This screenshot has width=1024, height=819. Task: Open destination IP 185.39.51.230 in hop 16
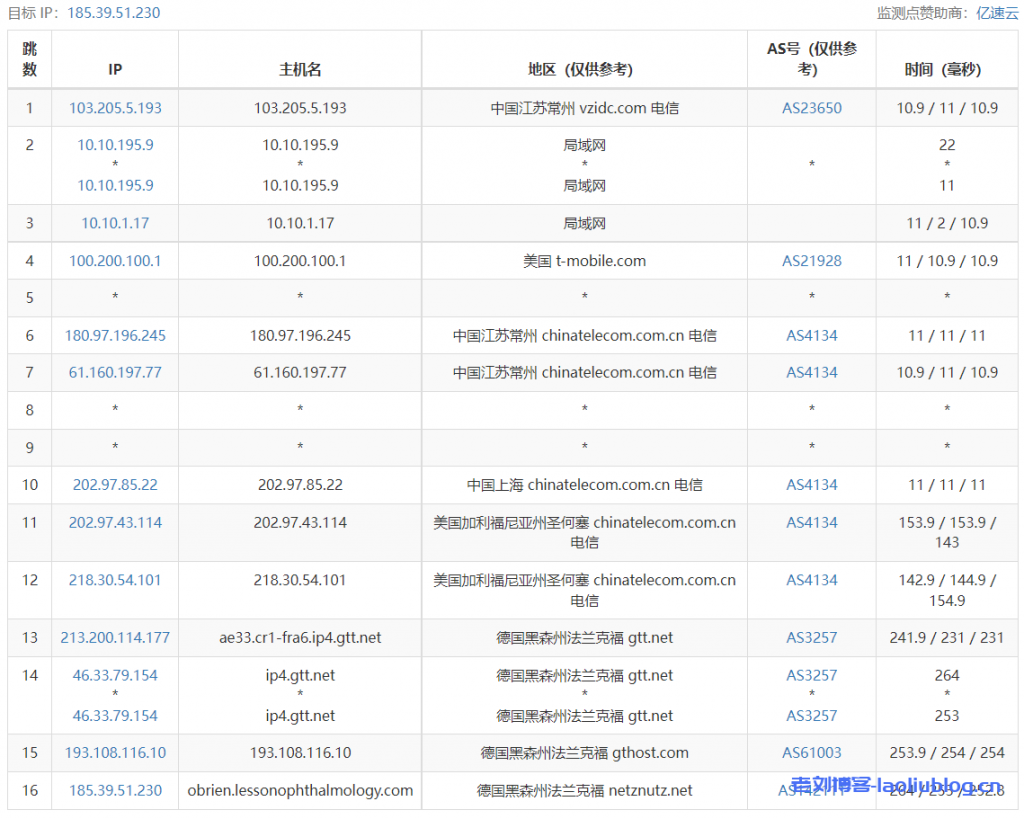click(x=115, y=791)
